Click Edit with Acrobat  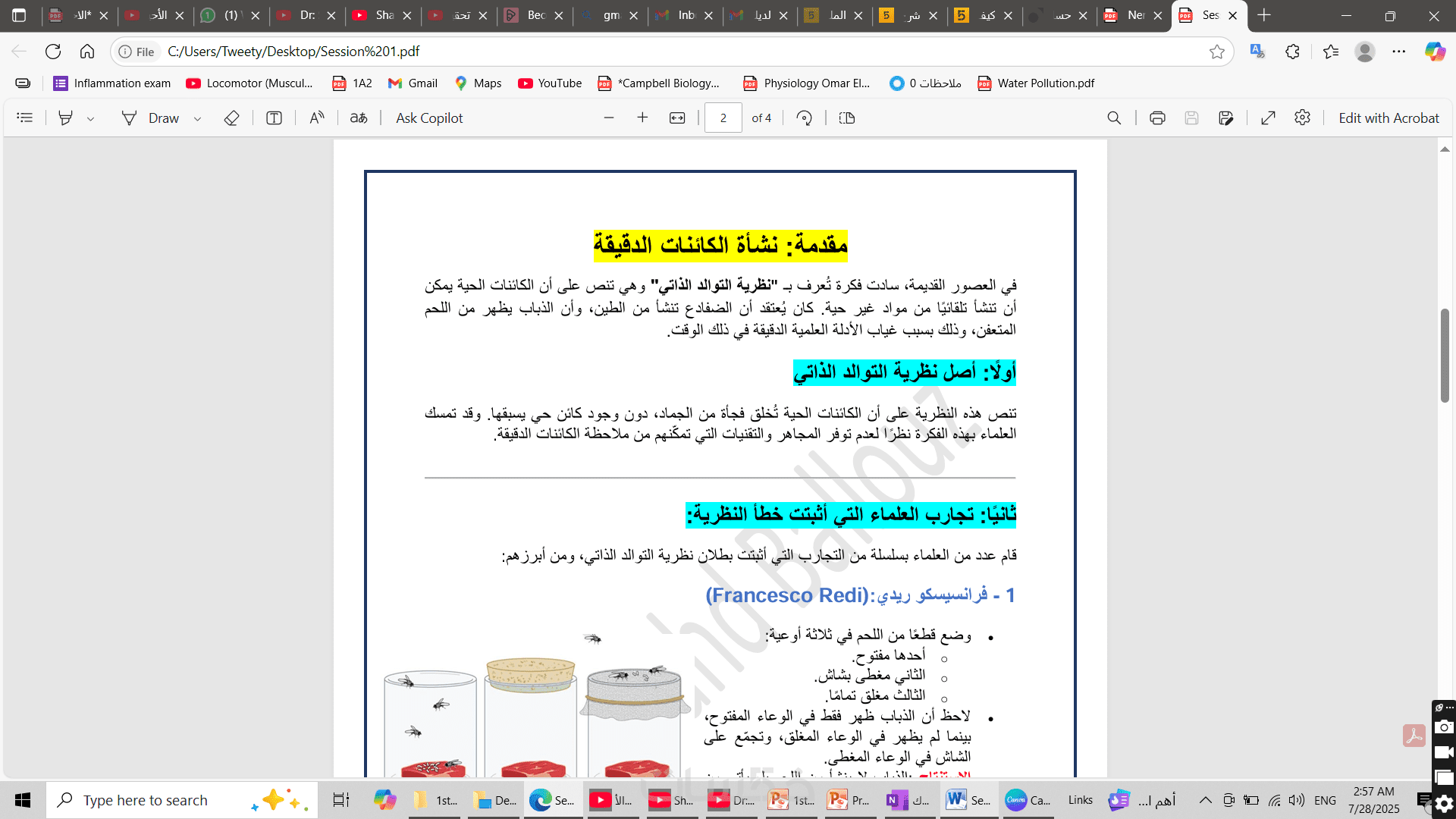1388,118
